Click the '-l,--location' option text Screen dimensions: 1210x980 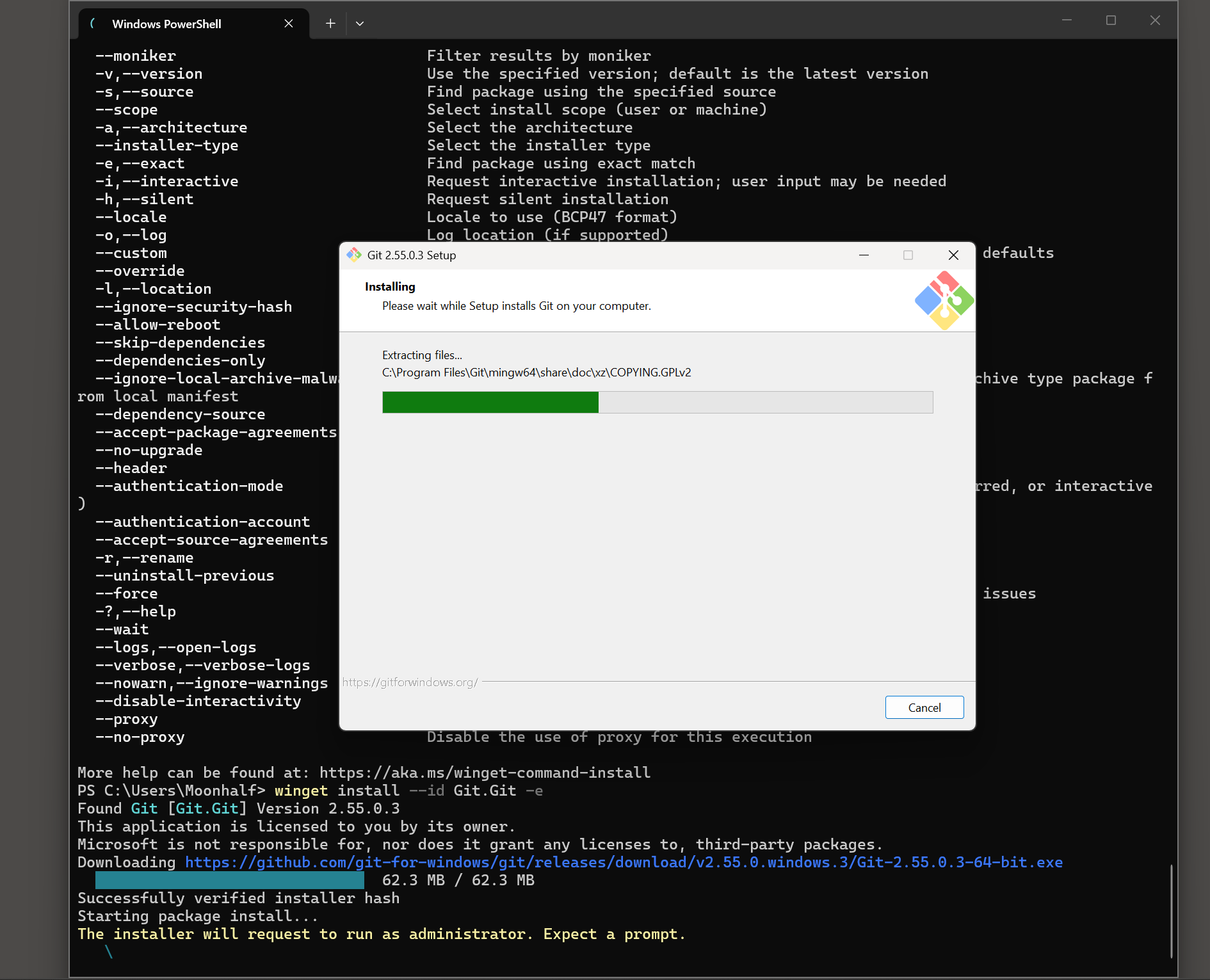[x=154, y=289]
